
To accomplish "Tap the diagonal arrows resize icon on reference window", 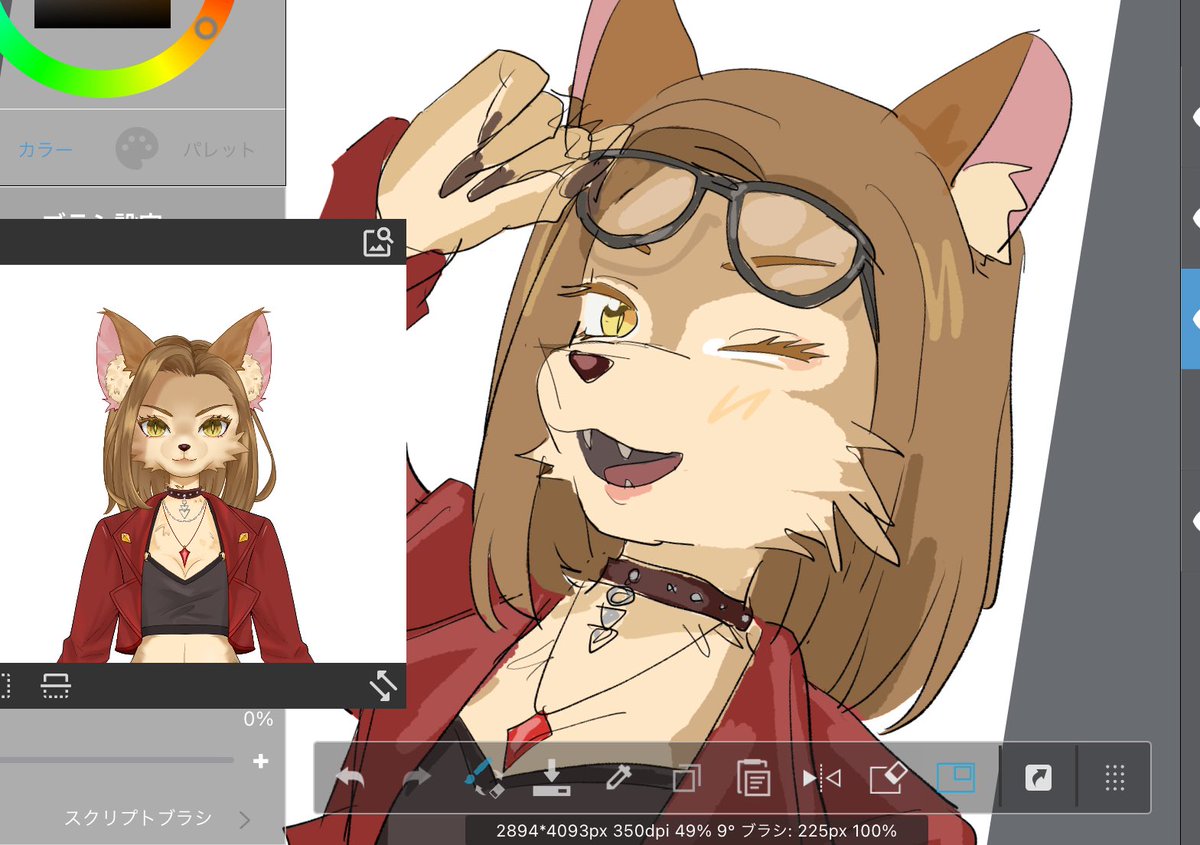I will (x=383, y=685).
